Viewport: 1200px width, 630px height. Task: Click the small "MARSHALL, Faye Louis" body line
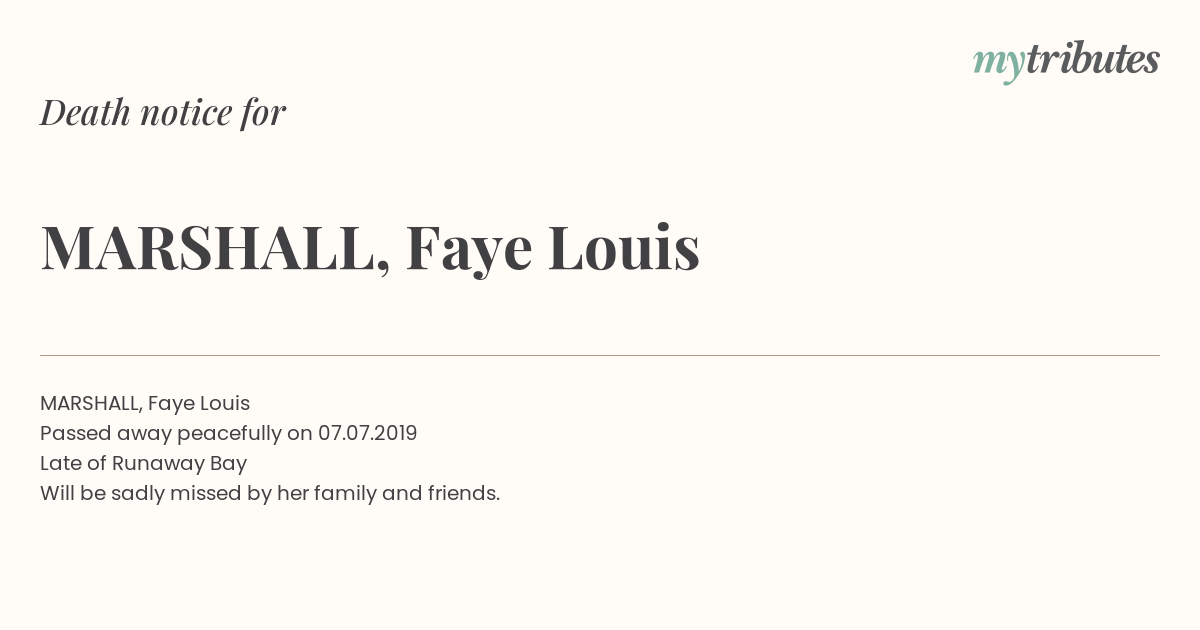pos(145,403)
